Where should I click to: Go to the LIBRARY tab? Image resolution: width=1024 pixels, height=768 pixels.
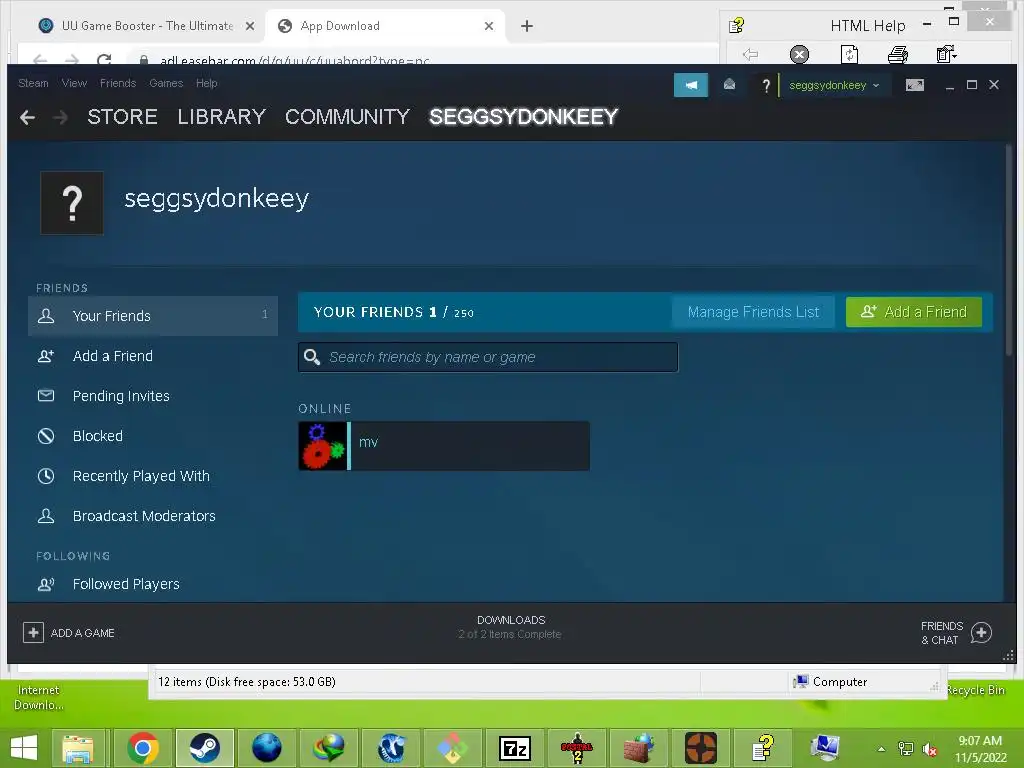pos(221,117)
